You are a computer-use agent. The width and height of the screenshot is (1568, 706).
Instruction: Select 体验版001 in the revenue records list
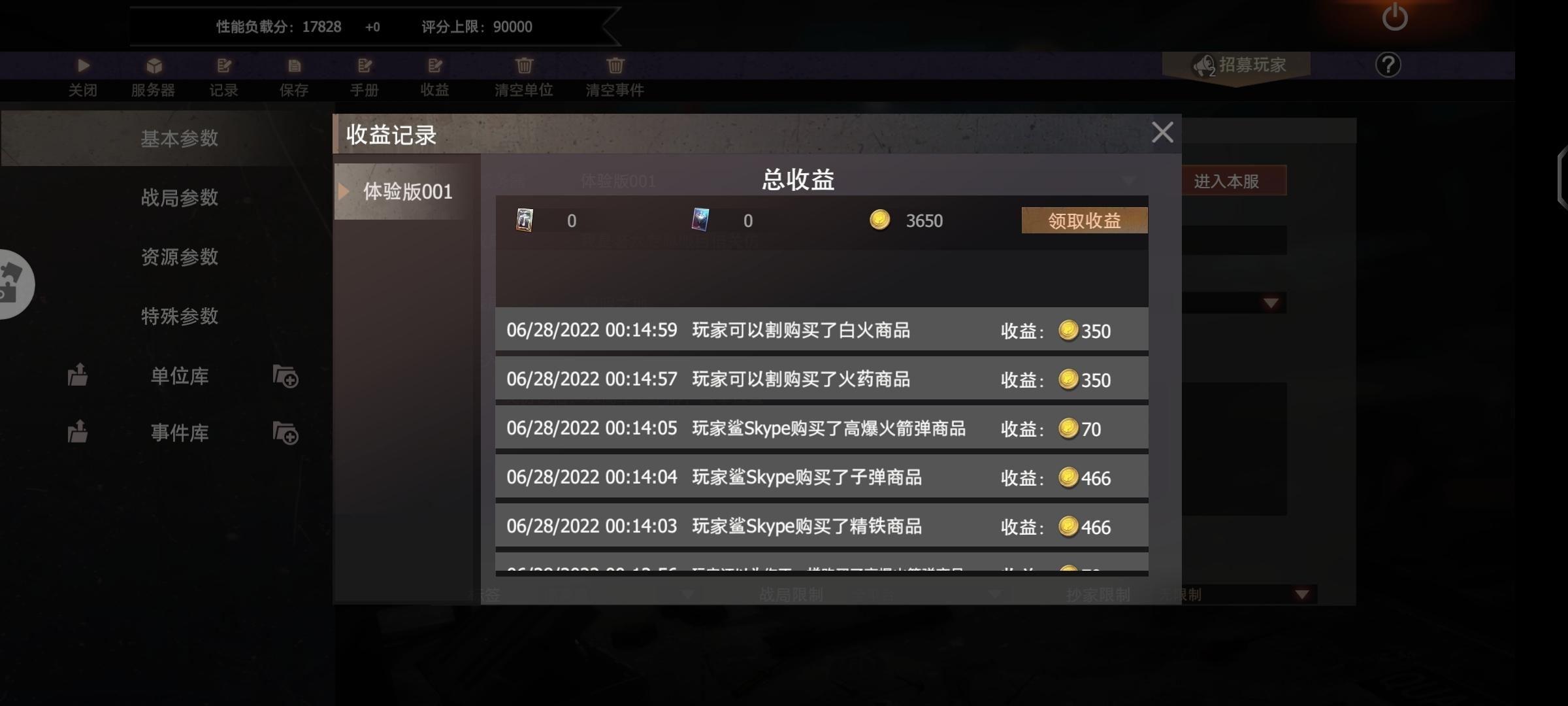coord(407,192)
